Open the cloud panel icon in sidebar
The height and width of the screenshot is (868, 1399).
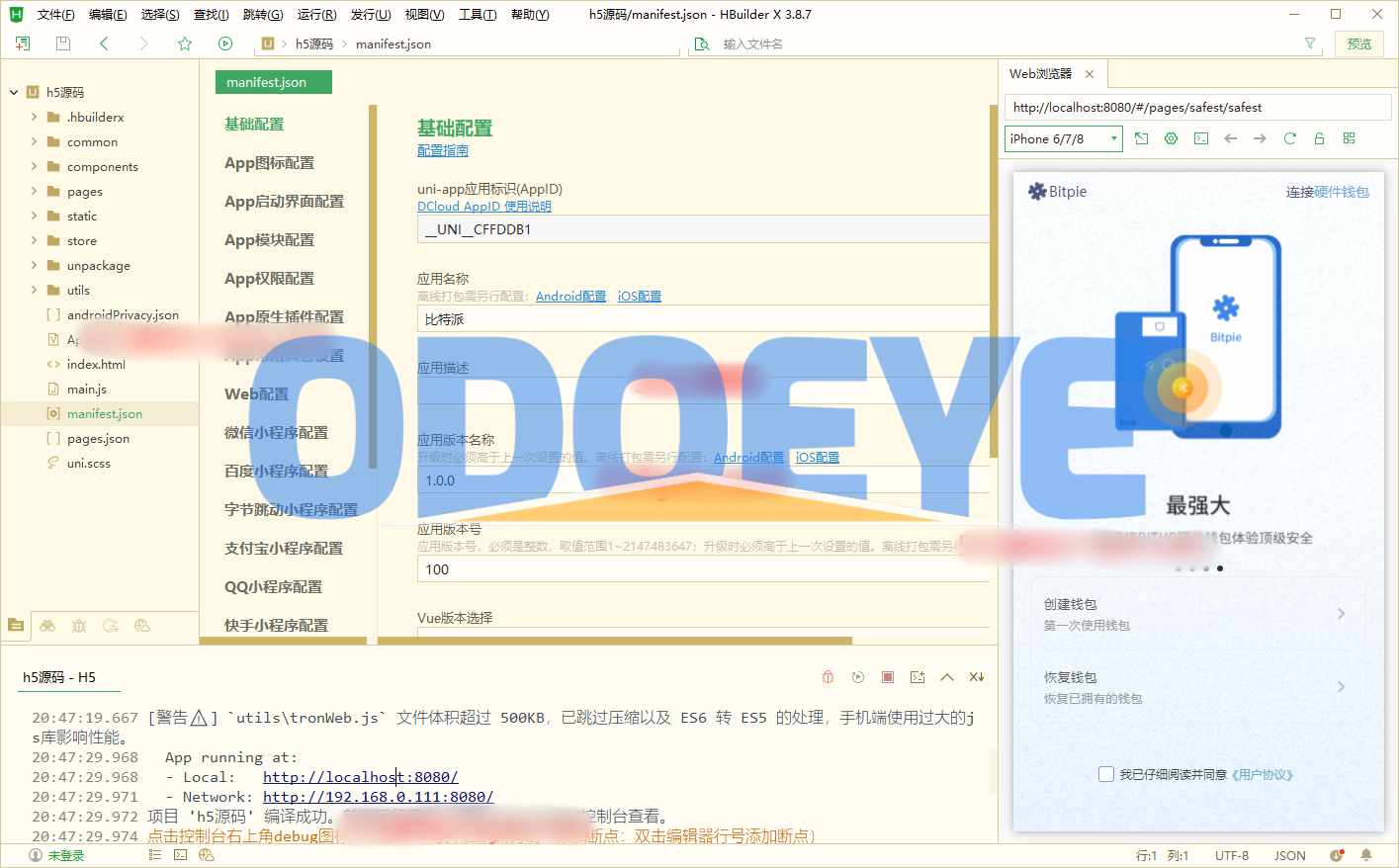click(x=142, y=625)
